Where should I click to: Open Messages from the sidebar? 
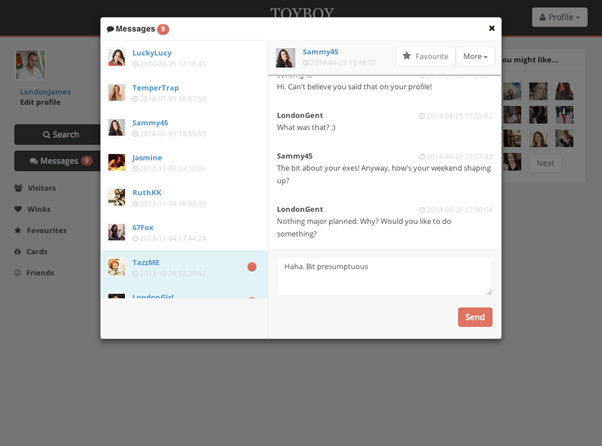click(x=58, y=161)
